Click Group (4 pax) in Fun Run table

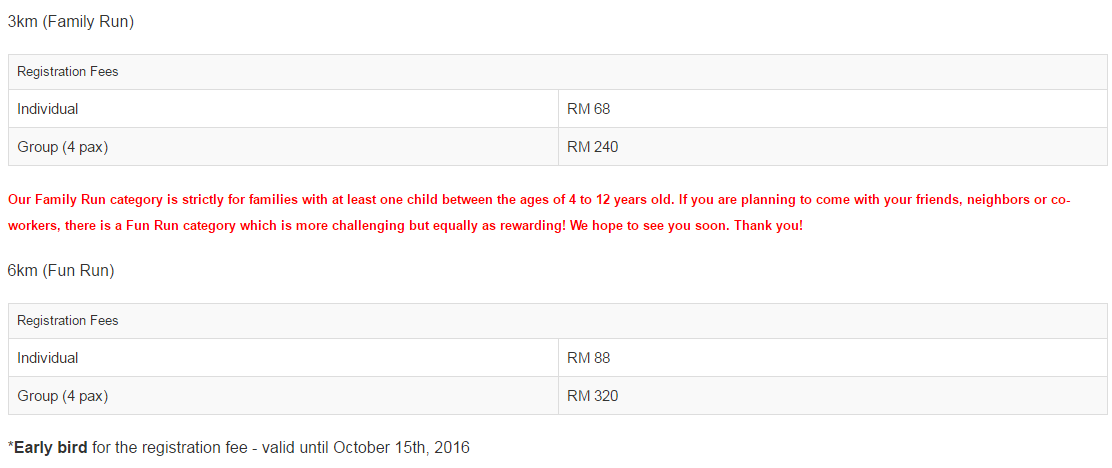(62, 396)
